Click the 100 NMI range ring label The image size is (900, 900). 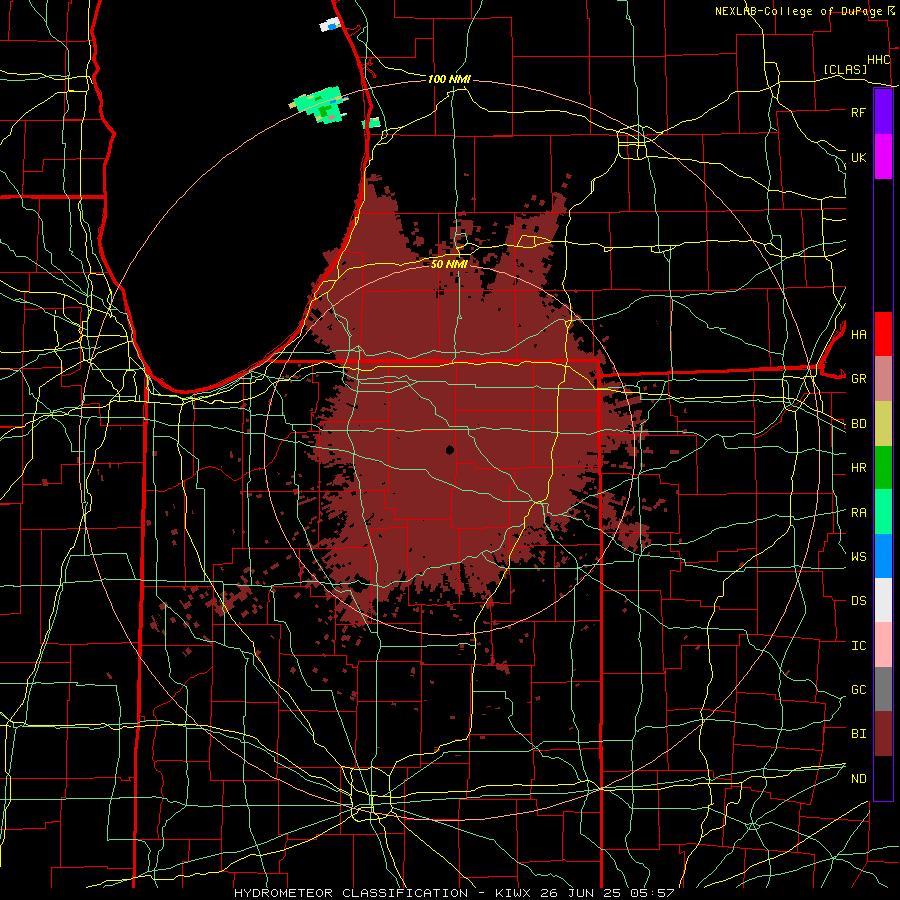449,79
